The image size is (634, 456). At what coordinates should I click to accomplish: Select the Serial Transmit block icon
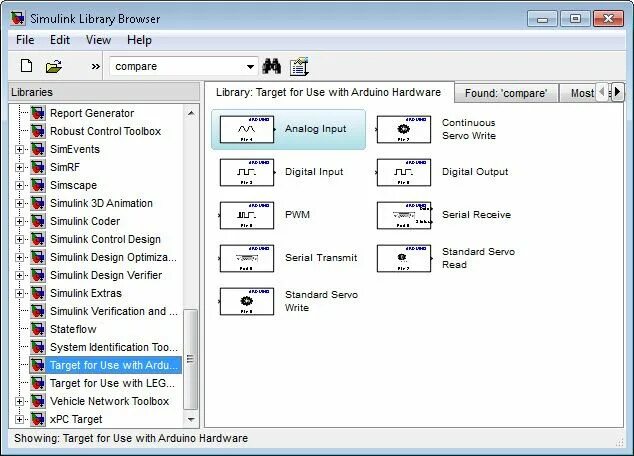247,258
